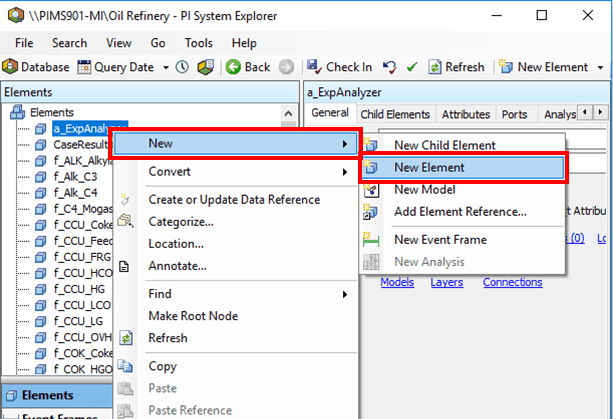The image size is (613, 419).
Task: Click the Annotate document icon
Action: [124, 267]
